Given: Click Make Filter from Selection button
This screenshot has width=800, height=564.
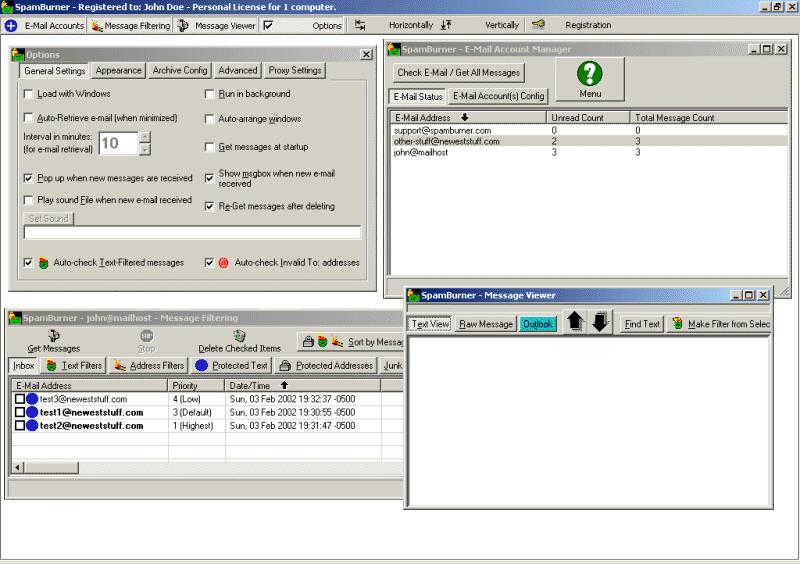Looking at the screenshot, I should (x=719, y=324).
